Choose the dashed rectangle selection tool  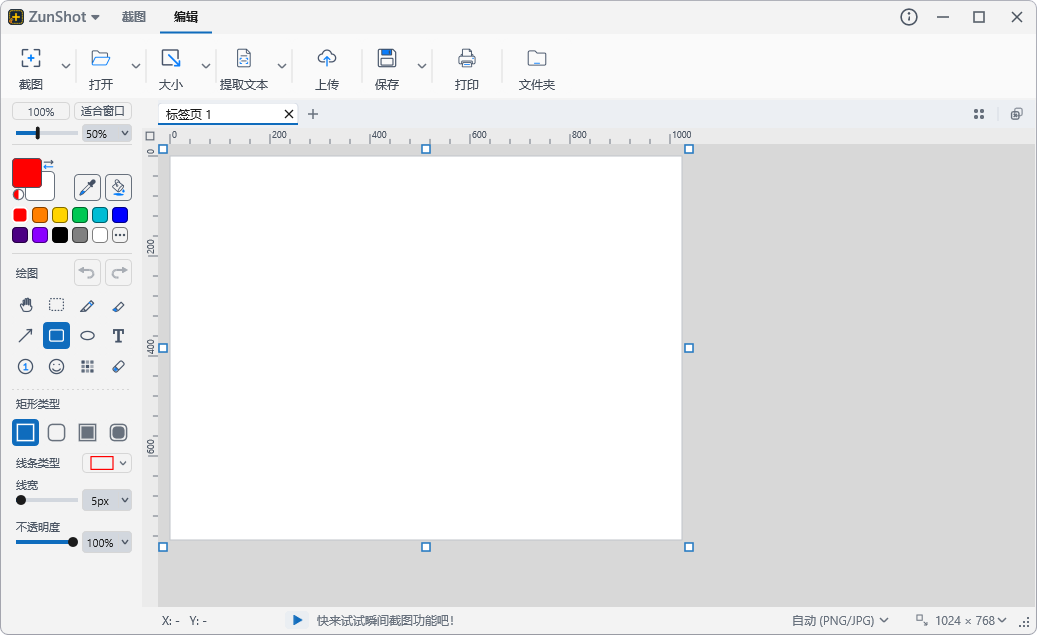coord(57,305)
